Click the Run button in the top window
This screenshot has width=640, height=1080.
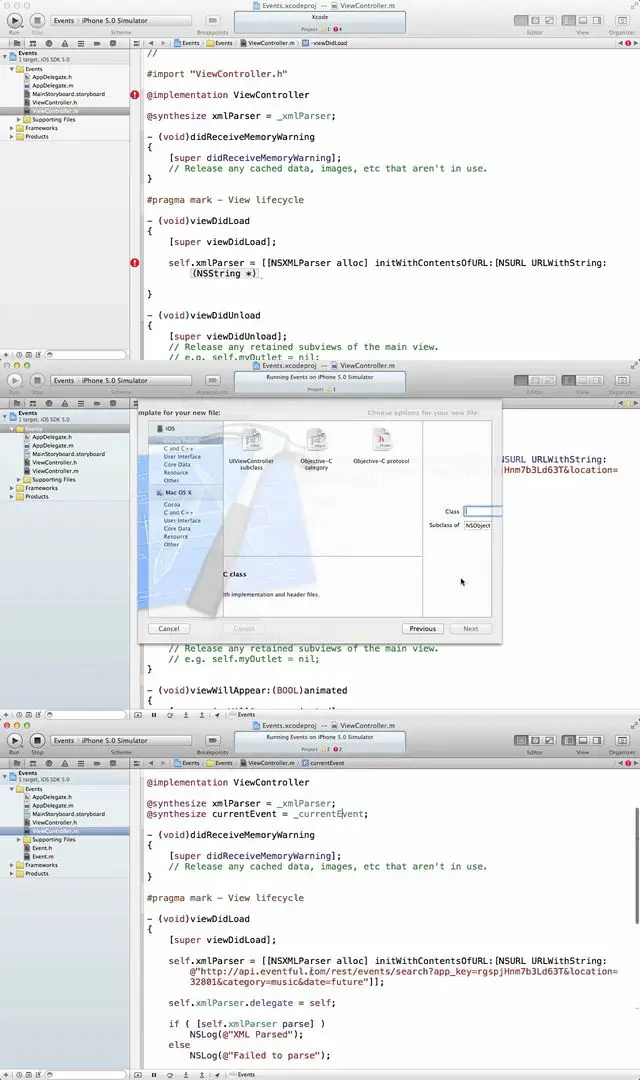coord(14,21)
